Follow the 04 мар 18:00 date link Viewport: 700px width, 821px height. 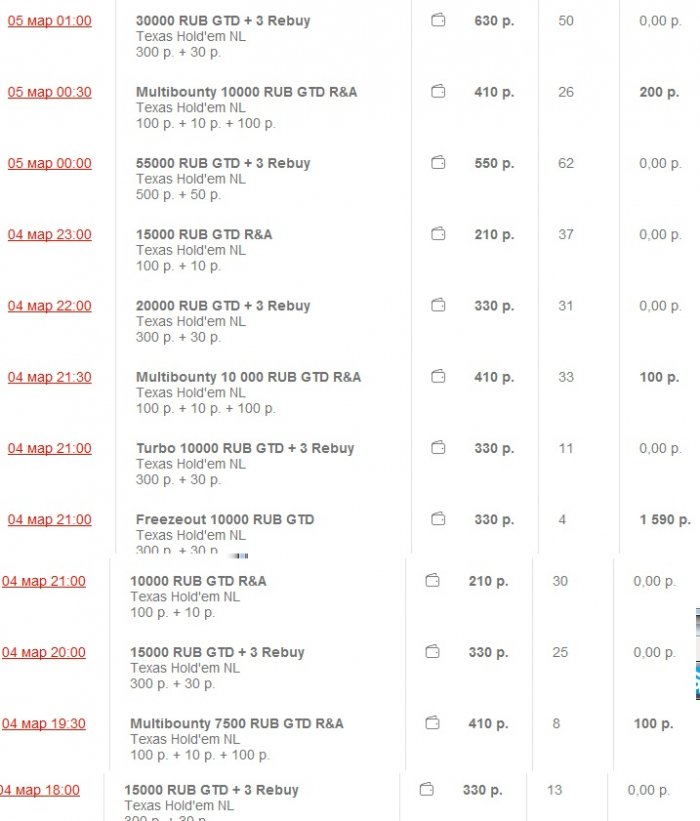(39, 790)
